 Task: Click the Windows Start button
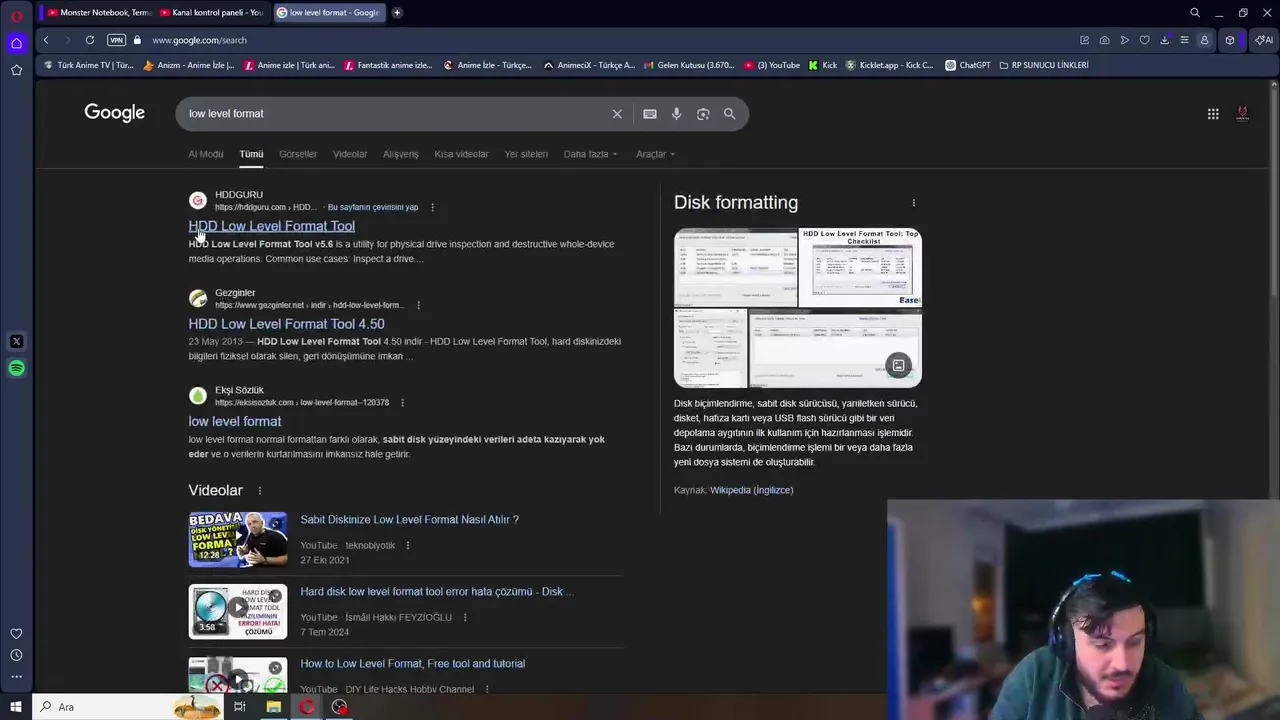pyautogui.click(x=16, y=707)
